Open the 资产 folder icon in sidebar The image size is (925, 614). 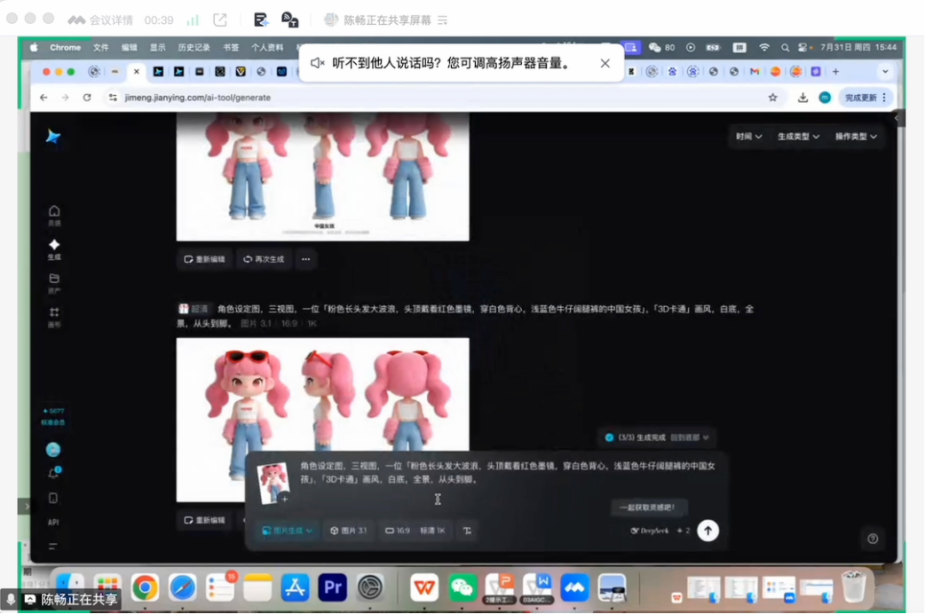(x=54, y=281)
